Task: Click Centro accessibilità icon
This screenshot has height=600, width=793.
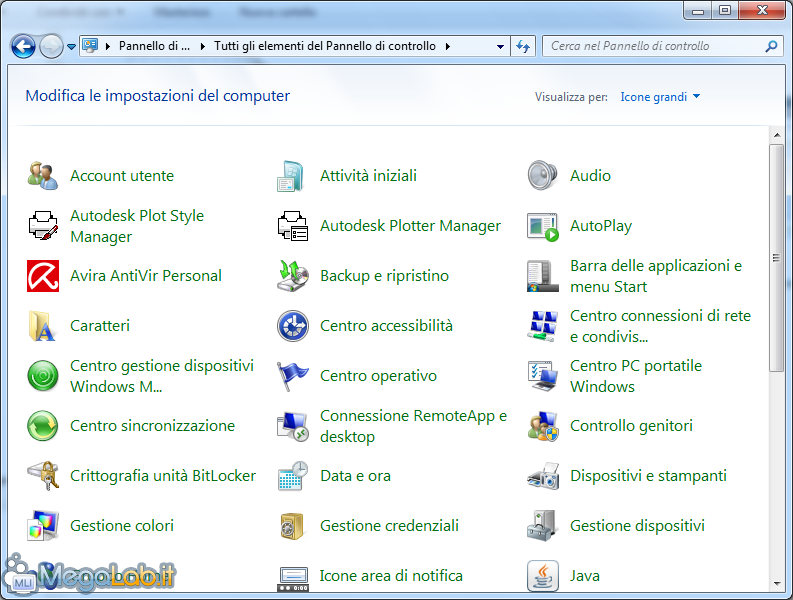Action: [x=292, y=326]
